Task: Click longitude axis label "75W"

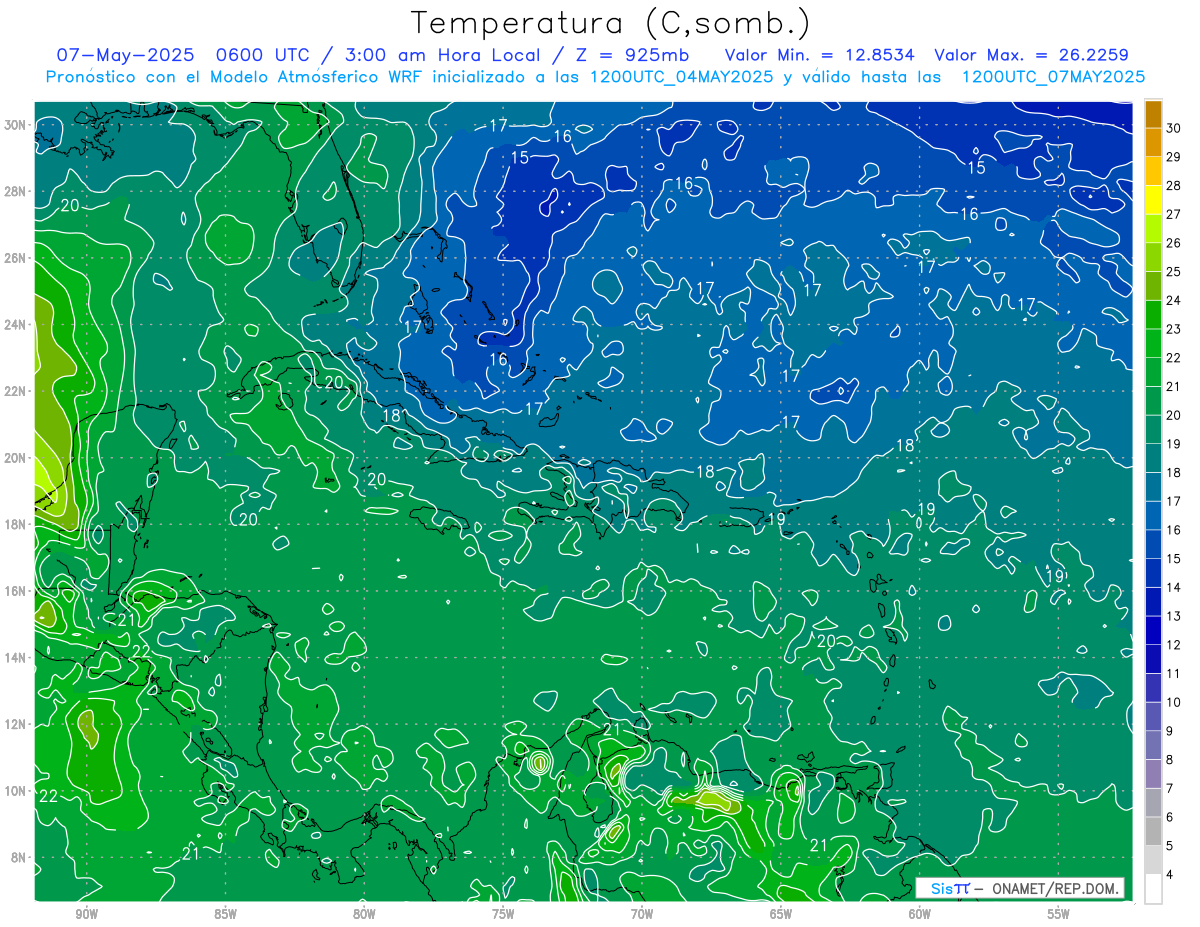Action: click(503, 914)
